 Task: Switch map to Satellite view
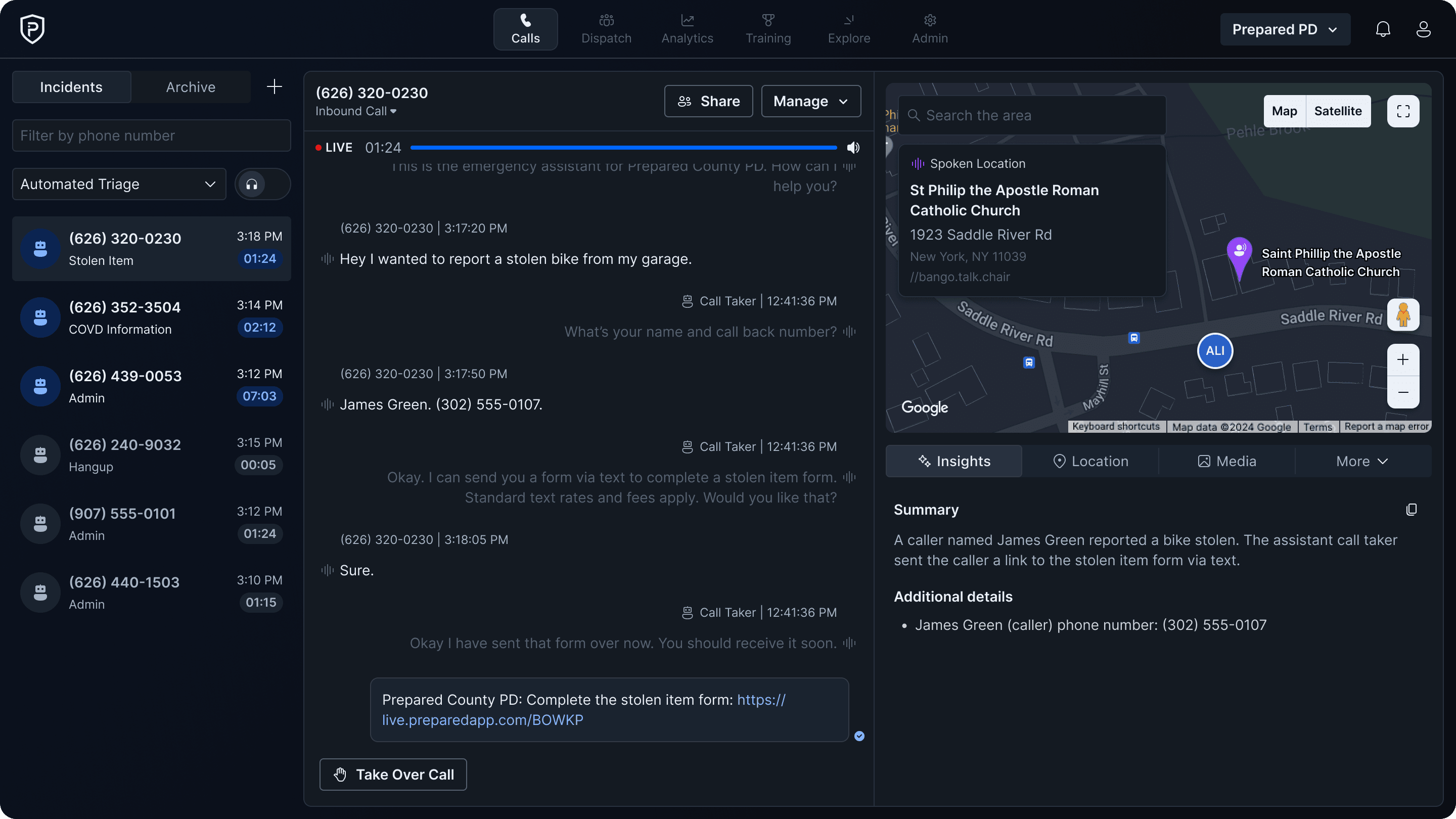coord(1337,111)
